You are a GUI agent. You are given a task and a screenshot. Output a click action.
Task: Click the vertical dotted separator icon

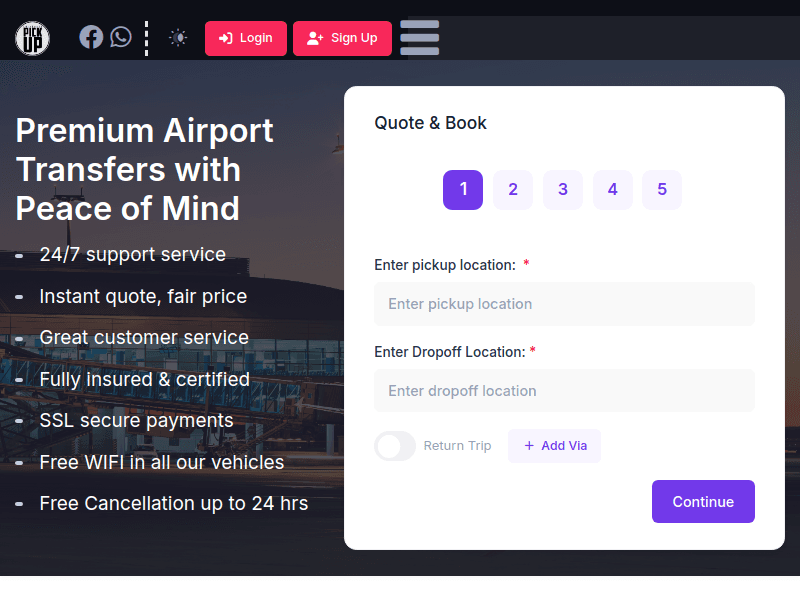pyautogui.click(x=147, y=38)
